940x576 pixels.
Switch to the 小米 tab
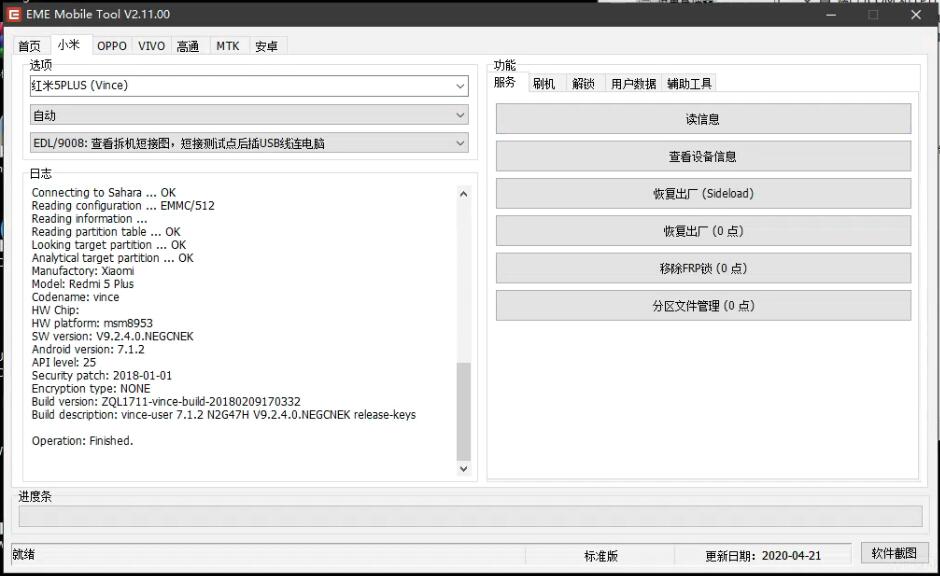click(x=70, y=45)
